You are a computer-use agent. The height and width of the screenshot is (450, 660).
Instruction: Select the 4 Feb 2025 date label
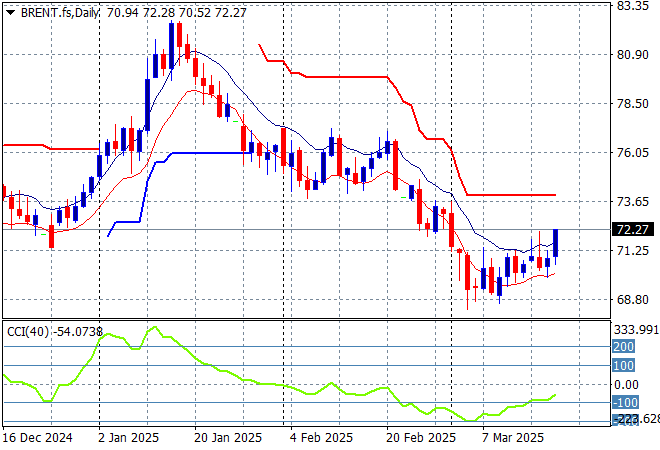pos(320,438)
